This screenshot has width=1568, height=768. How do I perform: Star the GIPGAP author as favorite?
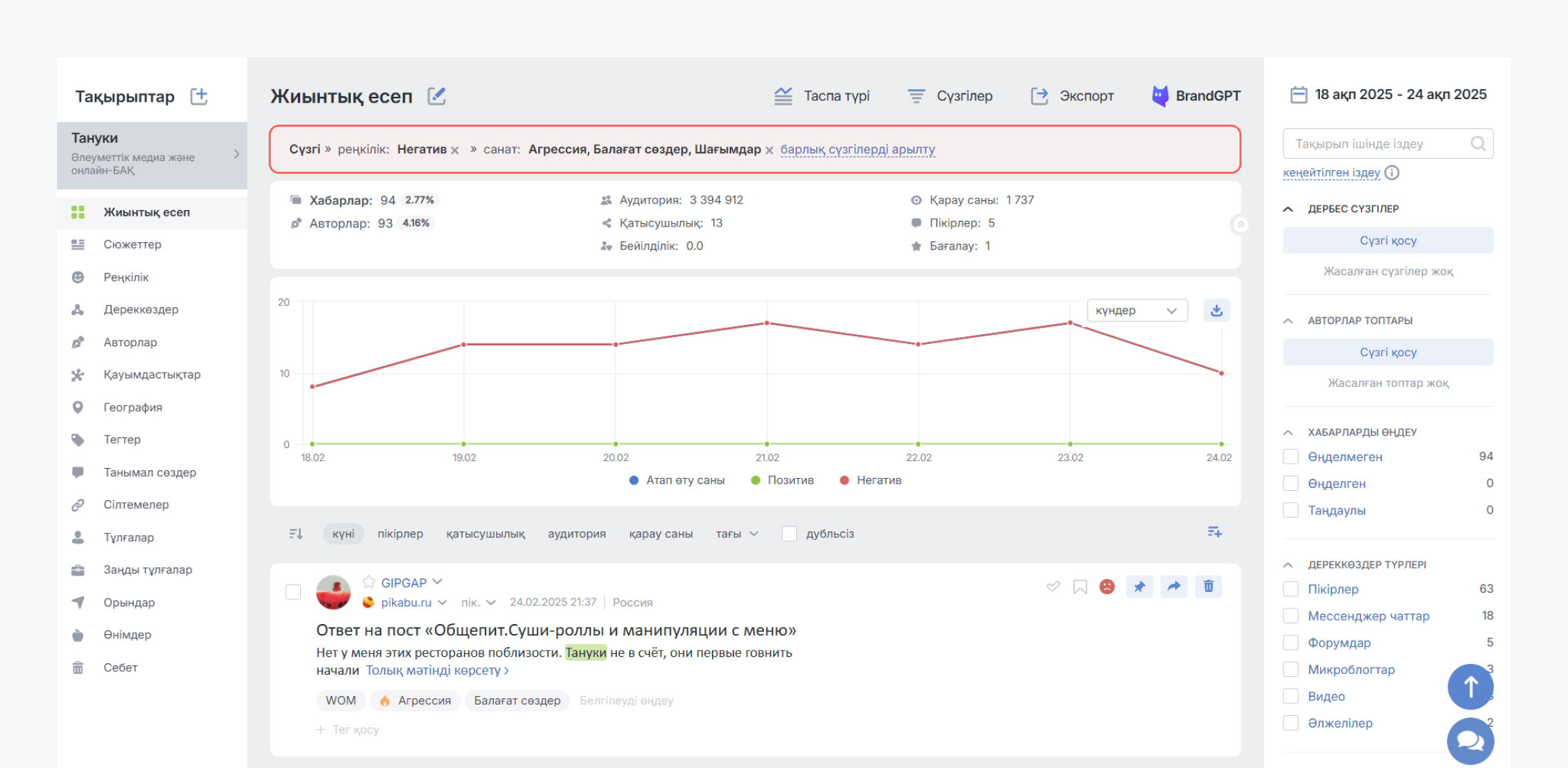[368, 582]
